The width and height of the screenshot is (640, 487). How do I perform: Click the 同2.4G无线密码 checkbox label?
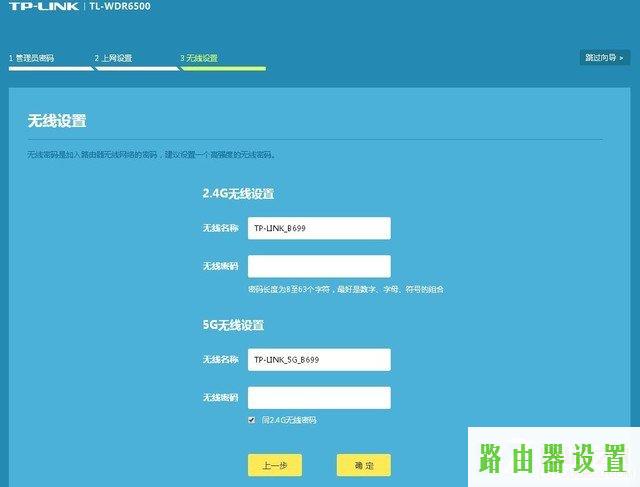tap(289, 420)
